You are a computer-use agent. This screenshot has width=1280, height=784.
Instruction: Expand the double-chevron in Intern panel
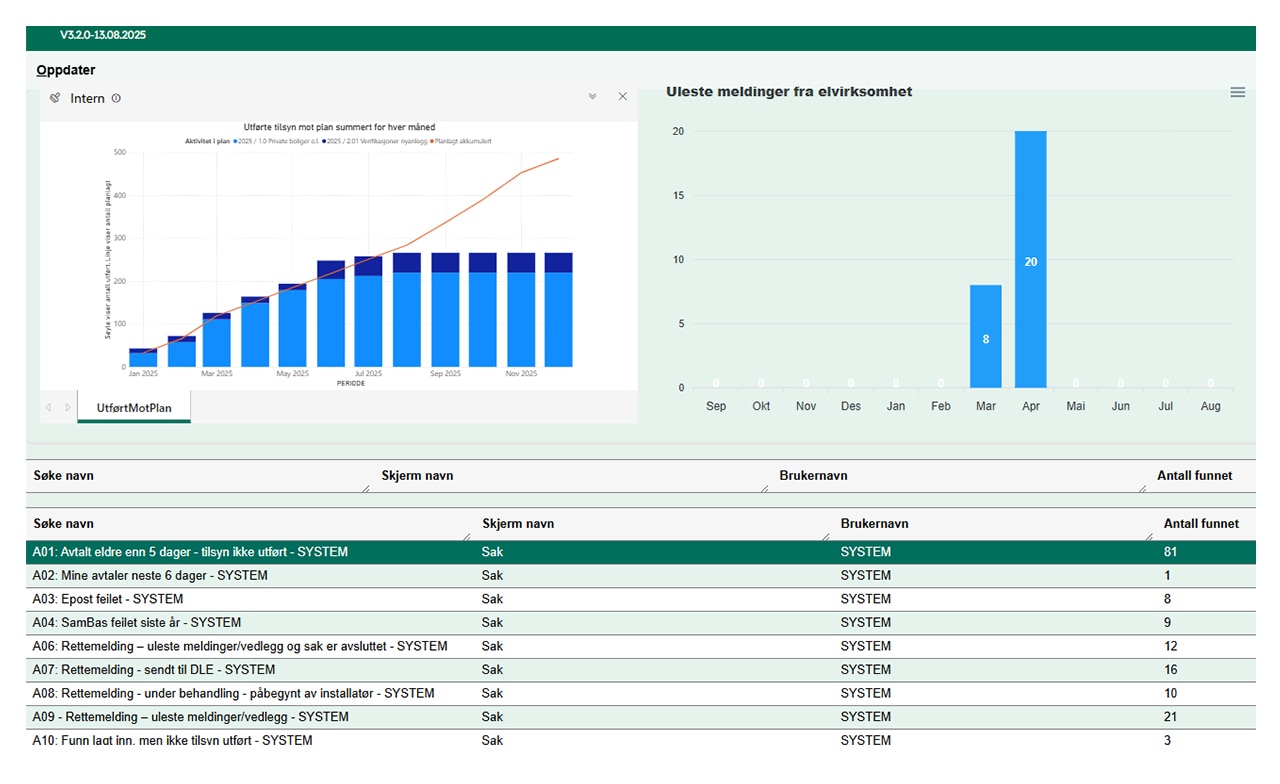tap(592, 97)
